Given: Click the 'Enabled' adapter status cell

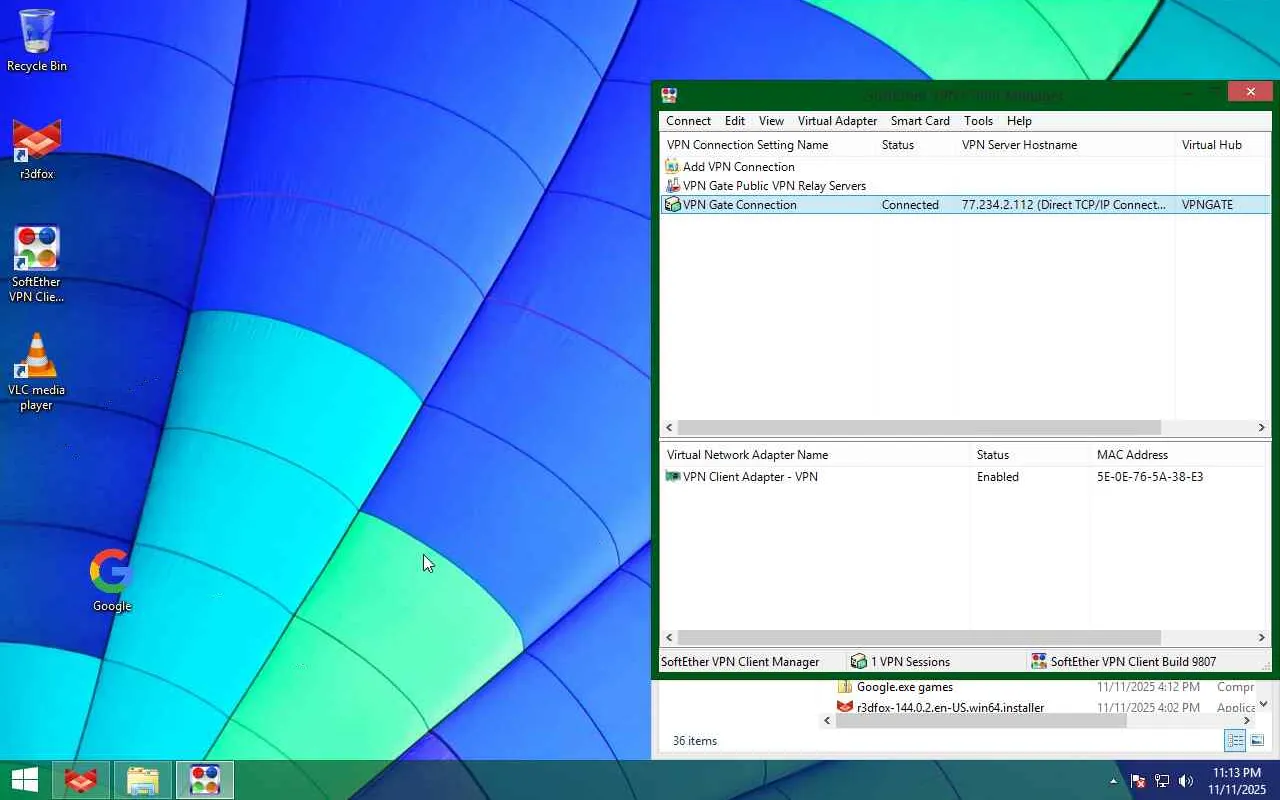Looking at the screenshot, I should [x=998, y=477].
